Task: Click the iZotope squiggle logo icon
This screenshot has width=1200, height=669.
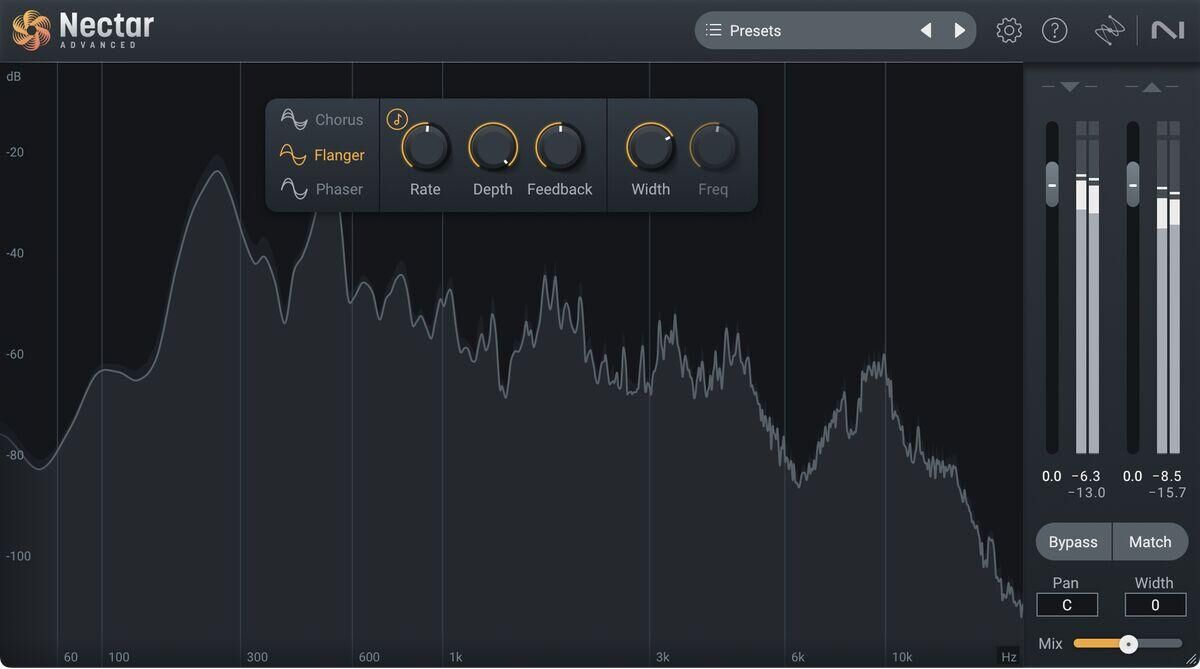Action: point(1109,32)
